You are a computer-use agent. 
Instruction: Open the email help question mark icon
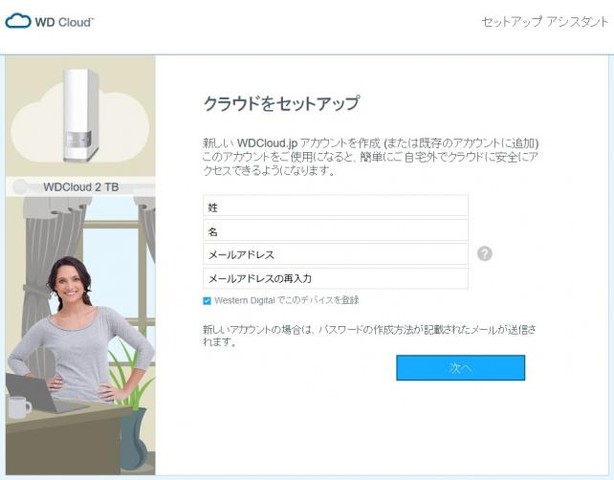[484, 254]
